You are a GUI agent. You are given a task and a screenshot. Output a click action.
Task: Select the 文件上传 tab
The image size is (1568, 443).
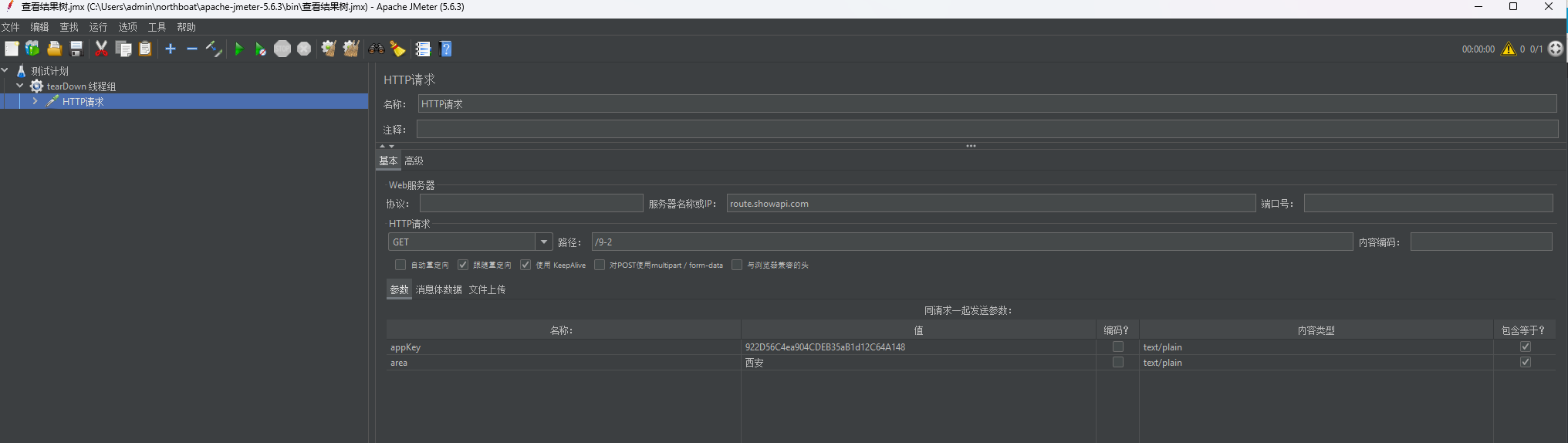[487, 289]
